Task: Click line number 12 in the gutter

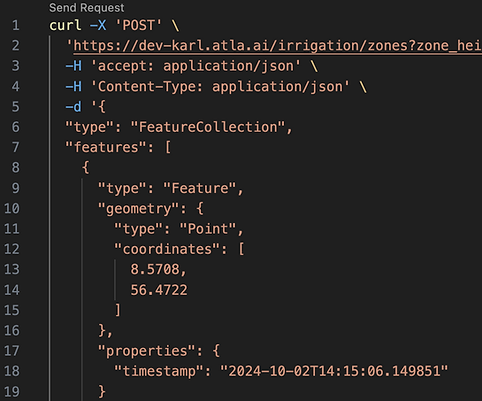Action: 12,249
